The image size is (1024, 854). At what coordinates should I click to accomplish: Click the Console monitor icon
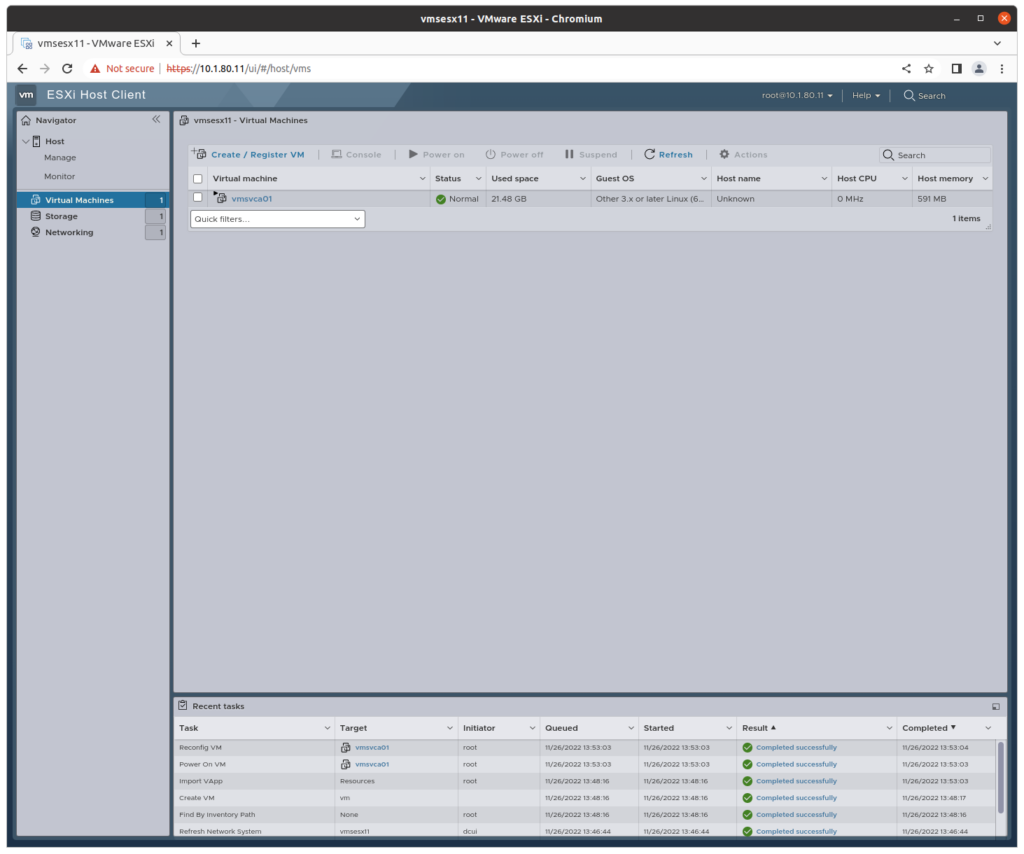pyautogui.click(x=336, y=154)
